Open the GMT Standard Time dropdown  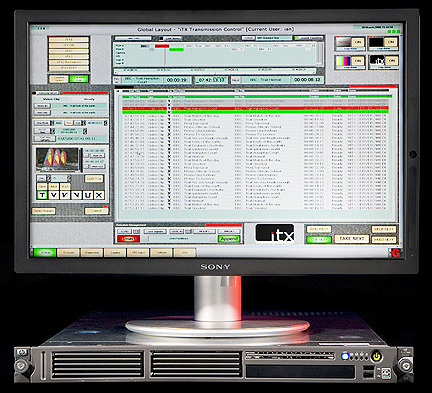(x=273, y=38)
